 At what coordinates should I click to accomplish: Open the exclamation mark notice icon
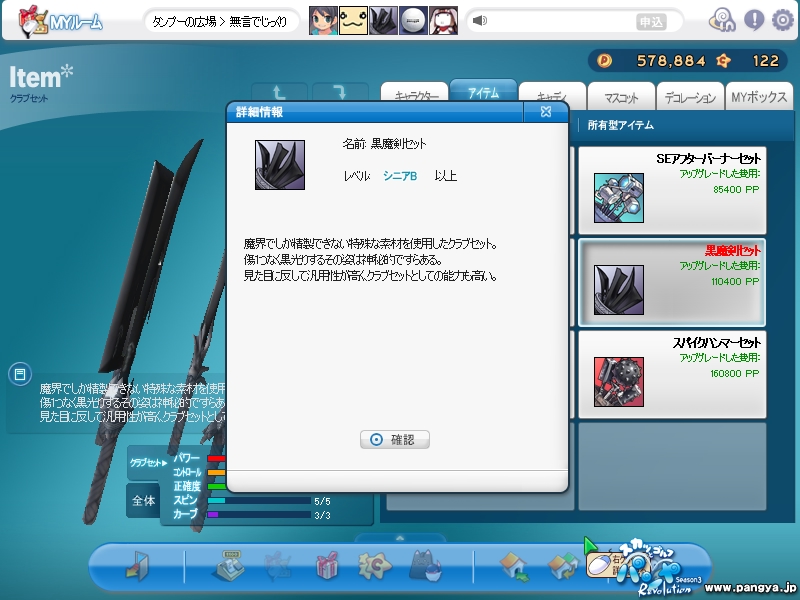click(754, 20)
